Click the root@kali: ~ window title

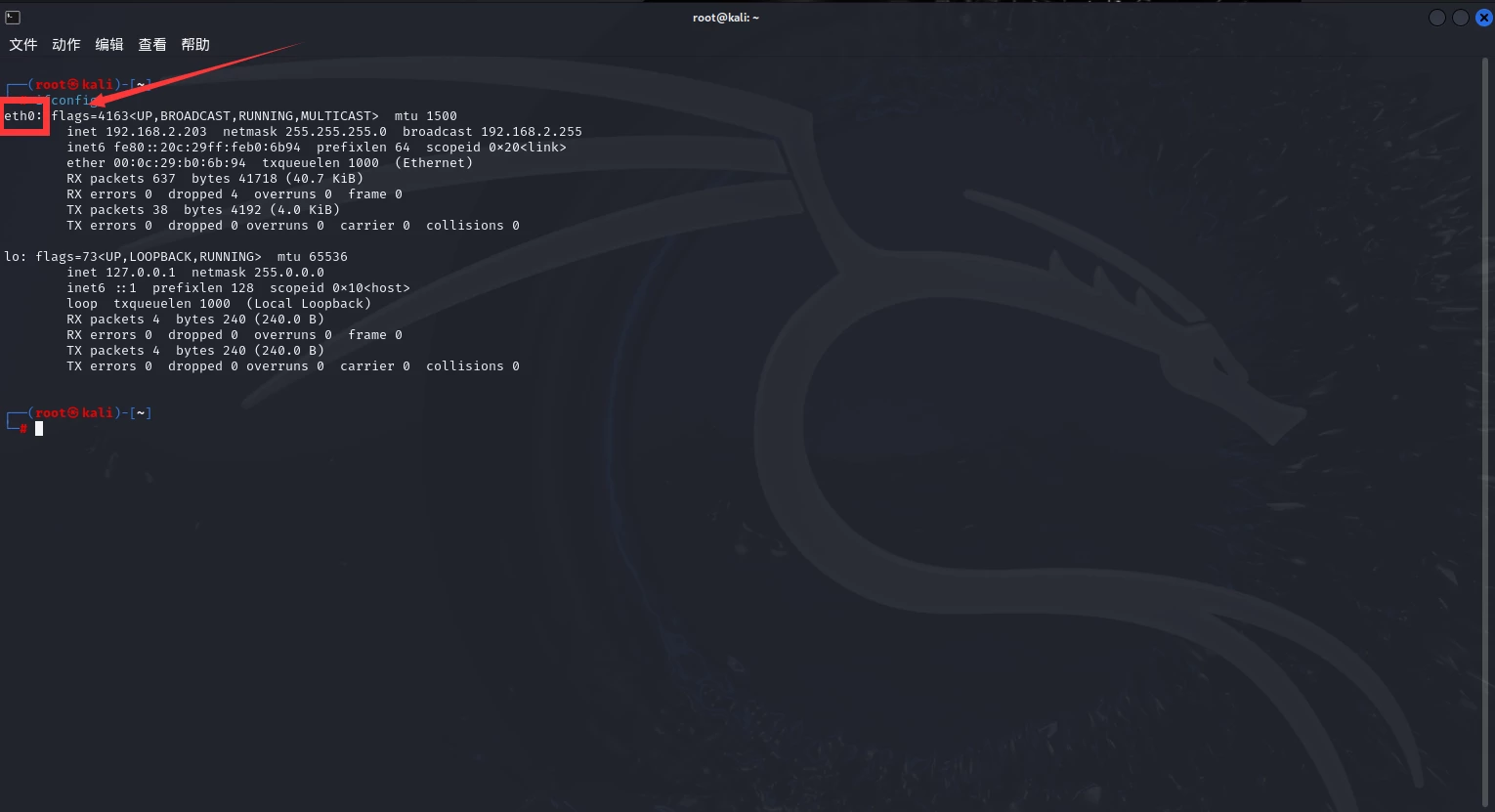[725, 18]
